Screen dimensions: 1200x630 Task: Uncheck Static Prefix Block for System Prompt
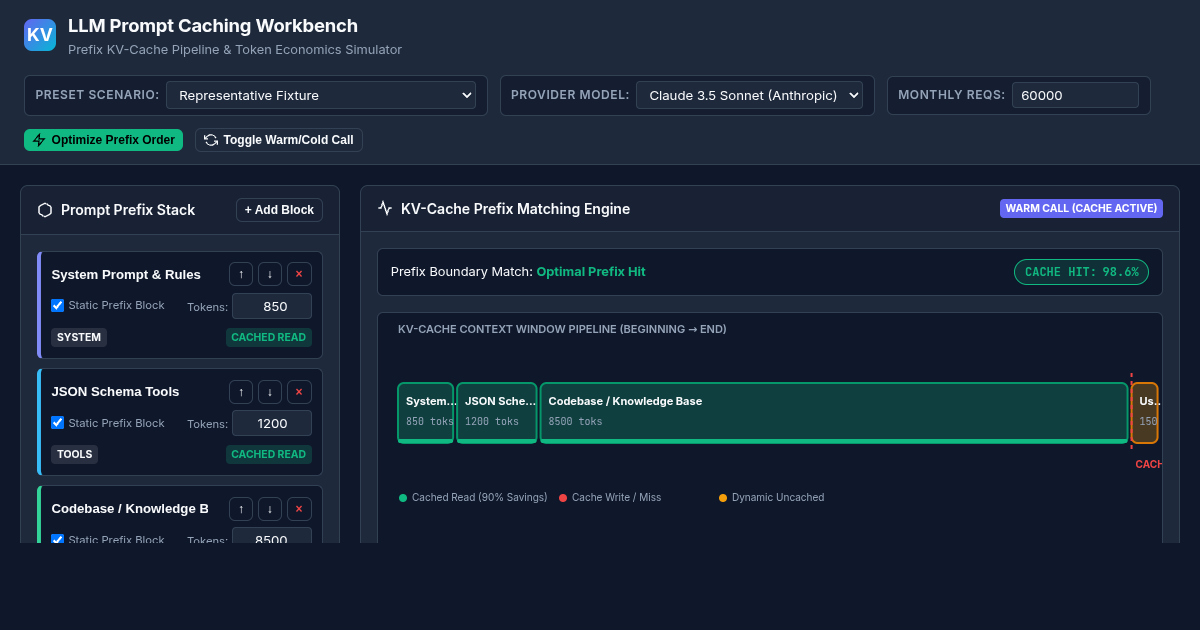click(58, 305)
